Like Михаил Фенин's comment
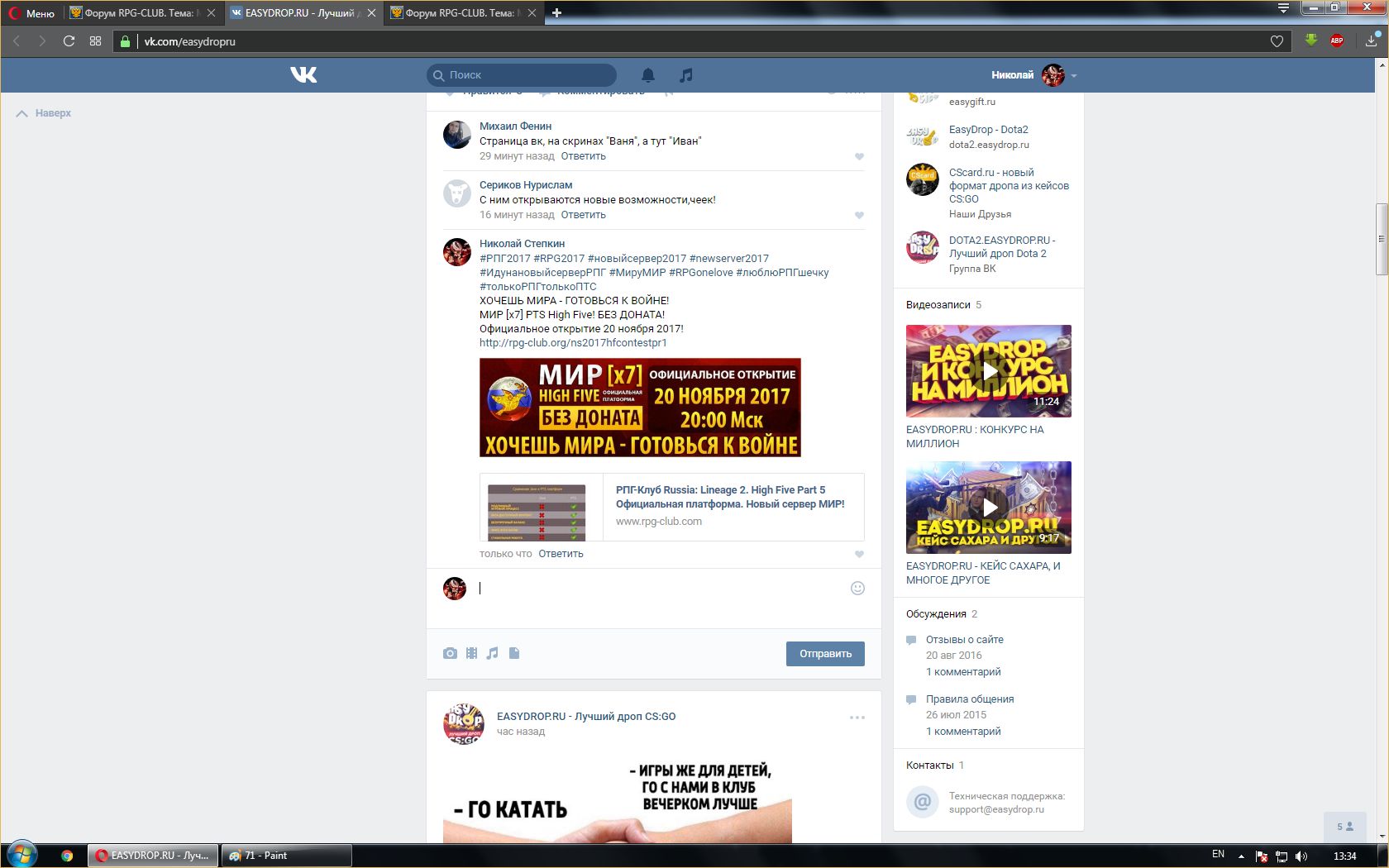This screenshot has height=868, width=1389. [x=859, y=156]
